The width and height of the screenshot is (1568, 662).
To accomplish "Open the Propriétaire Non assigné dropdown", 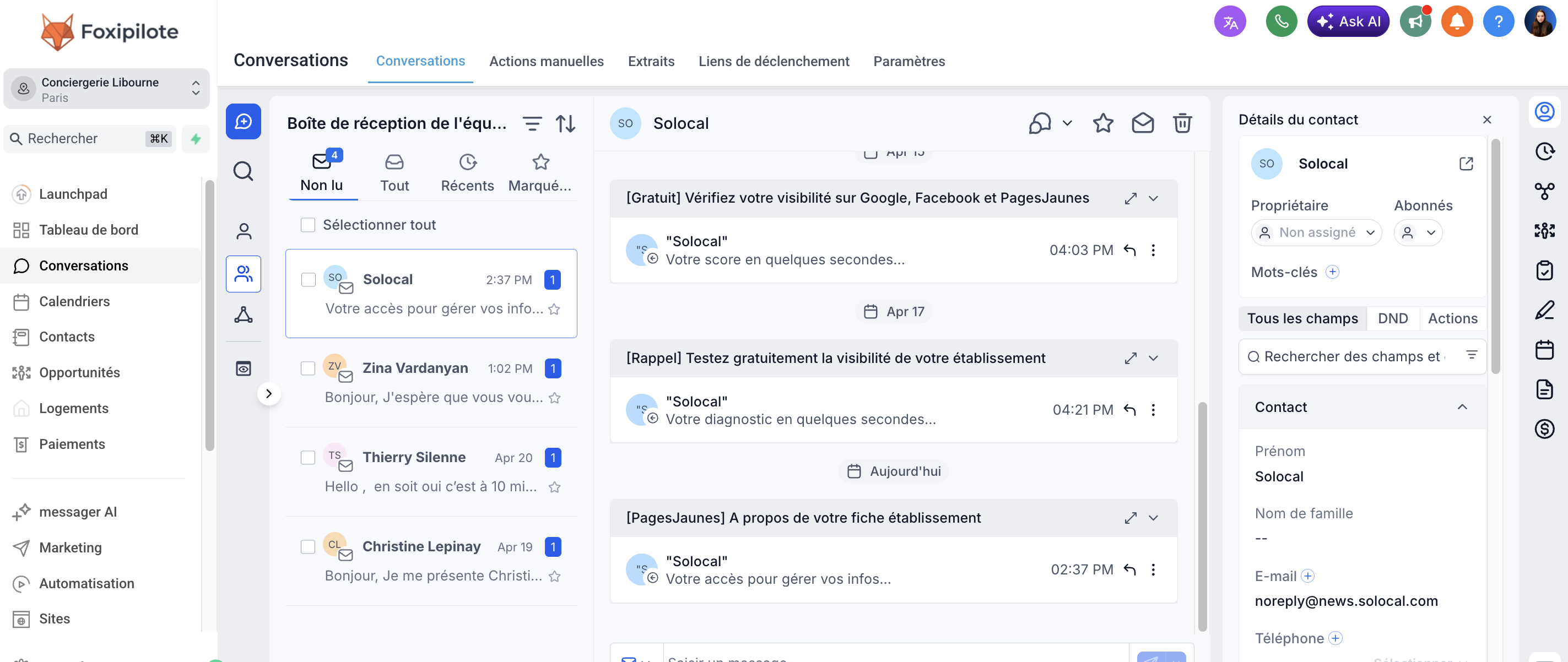I will (1316, 232).
